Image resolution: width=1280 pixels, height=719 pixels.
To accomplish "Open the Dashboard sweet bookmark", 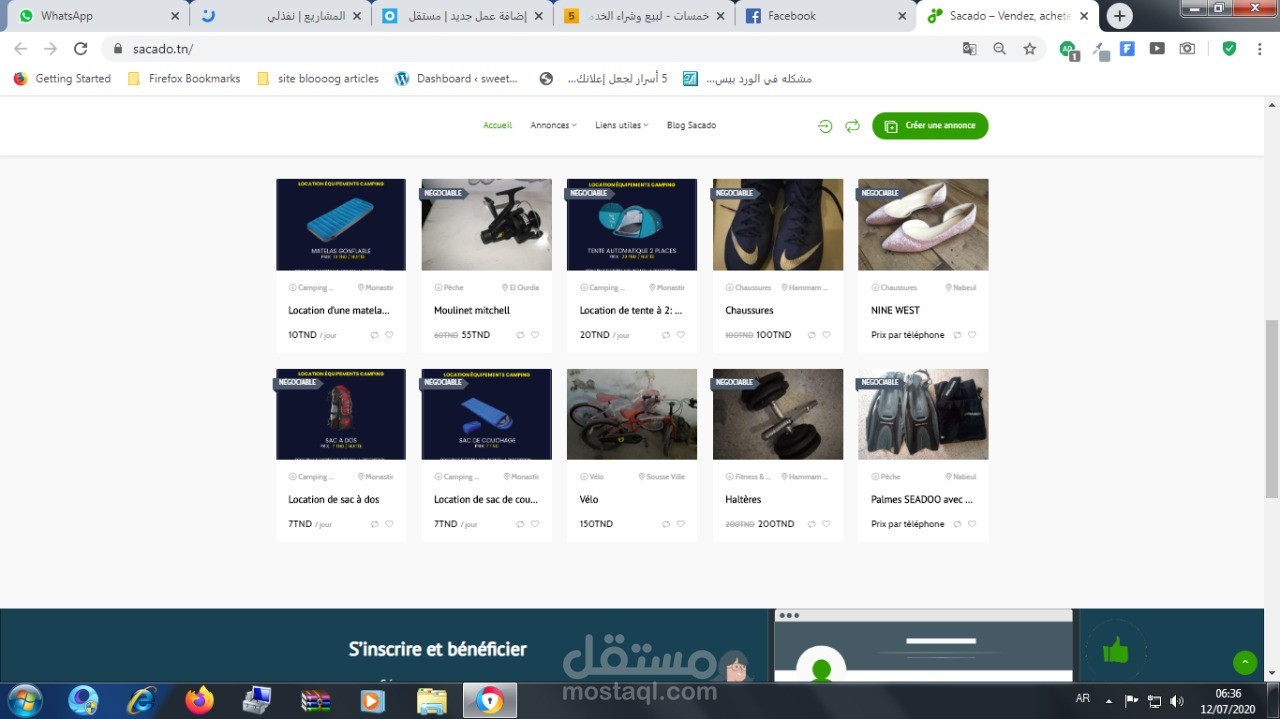I will tap(456, 78).
